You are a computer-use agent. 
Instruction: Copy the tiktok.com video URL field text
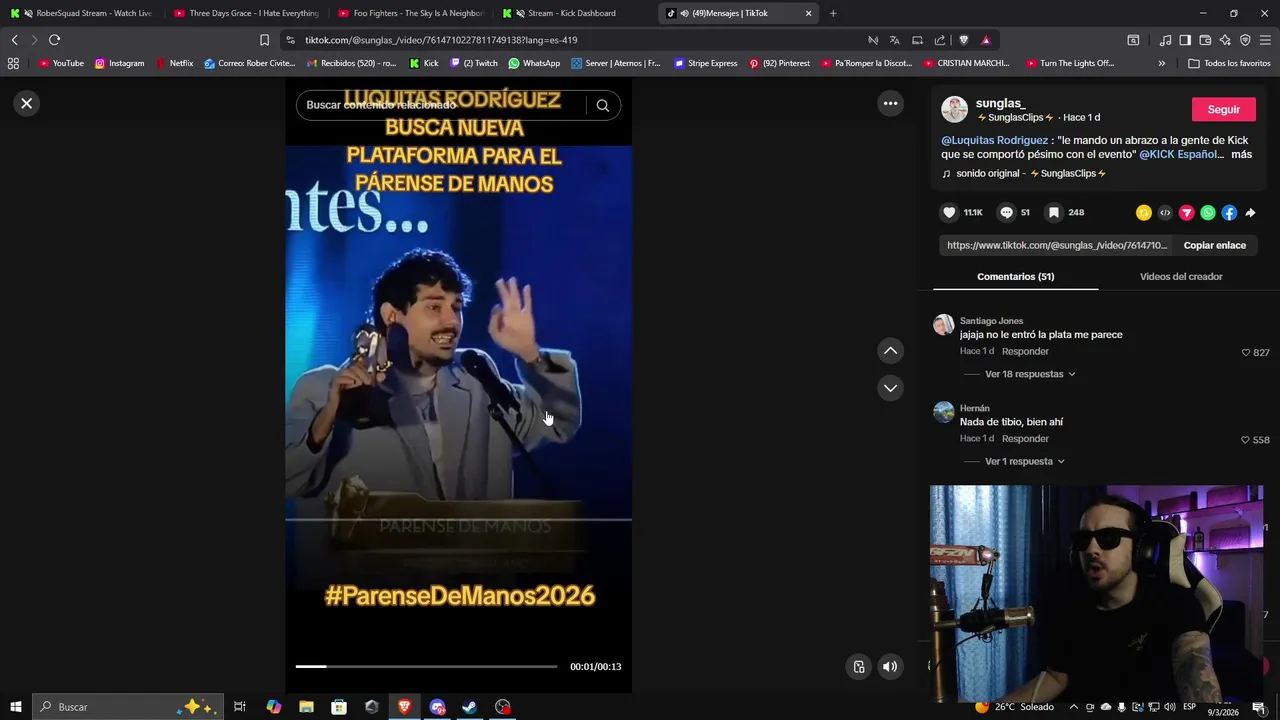1056,245
